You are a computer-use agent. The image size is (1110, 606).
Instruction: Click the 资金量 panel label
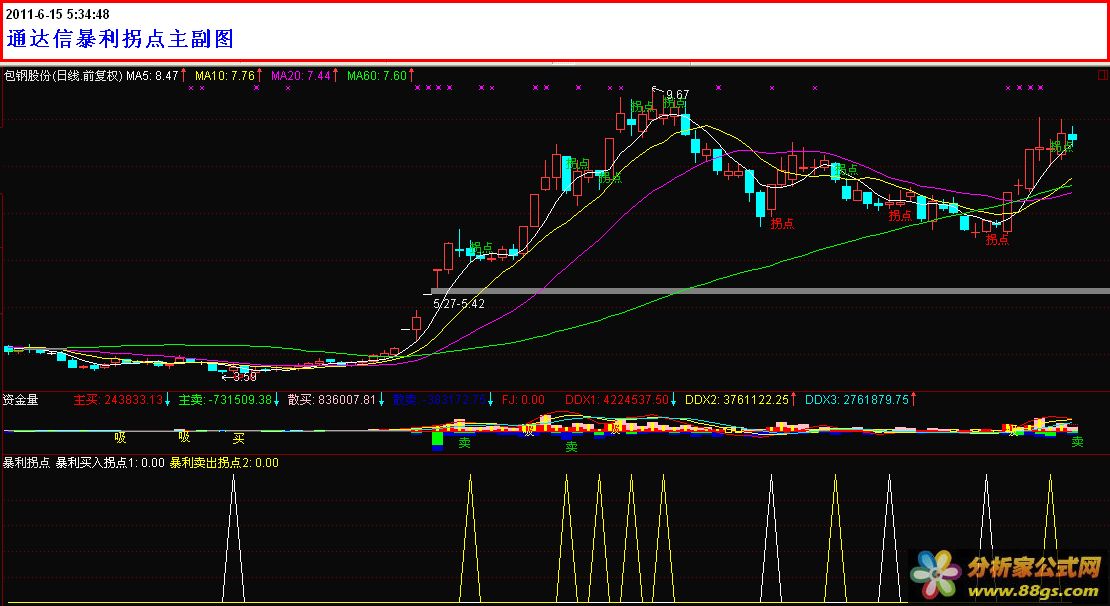(21, 400)
